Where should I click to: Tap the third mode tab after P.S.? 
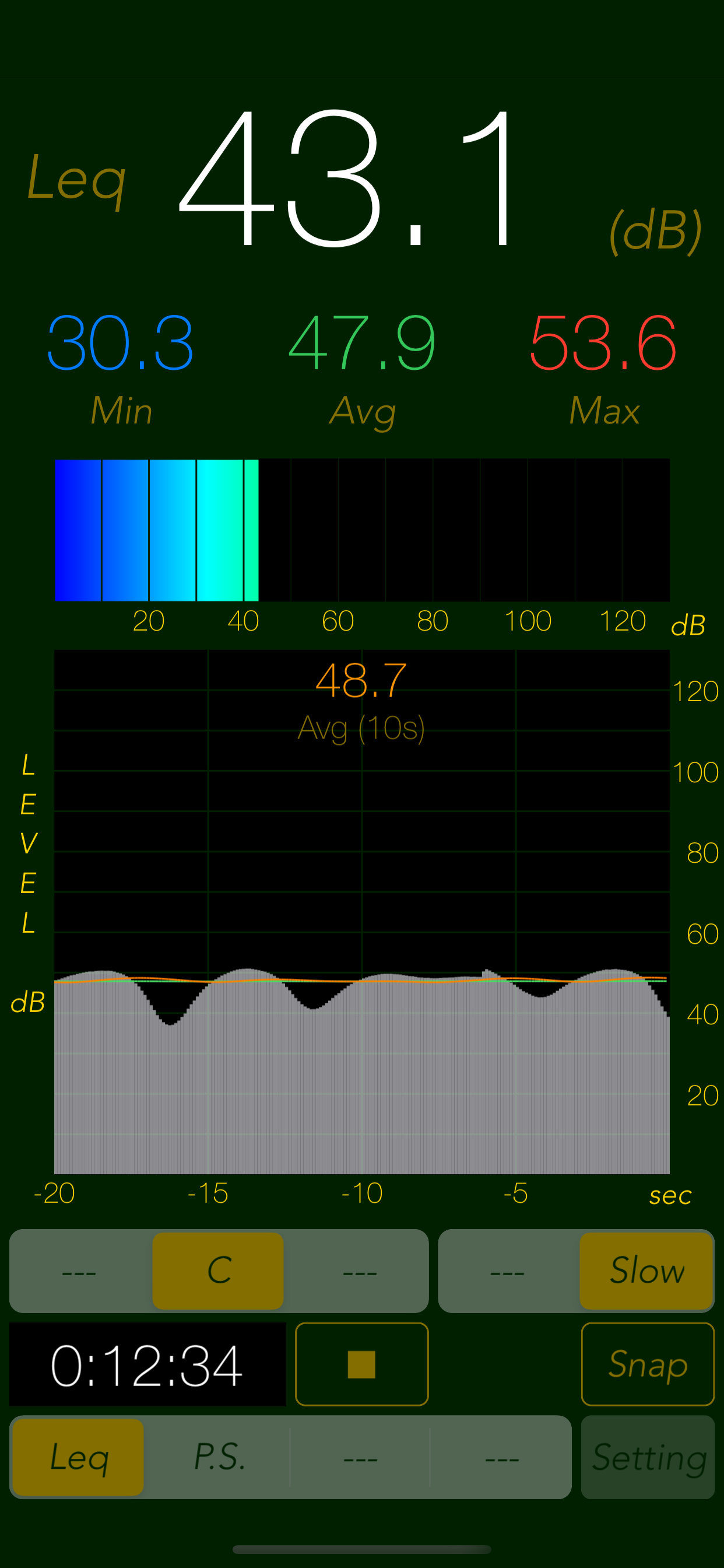360,1457
